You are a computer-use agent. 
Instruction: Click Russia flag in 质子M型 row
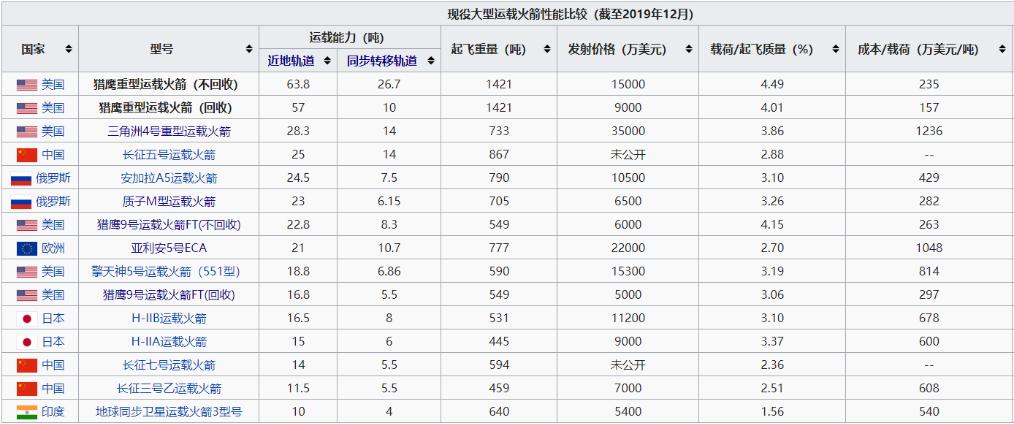(x=21, y=202)
